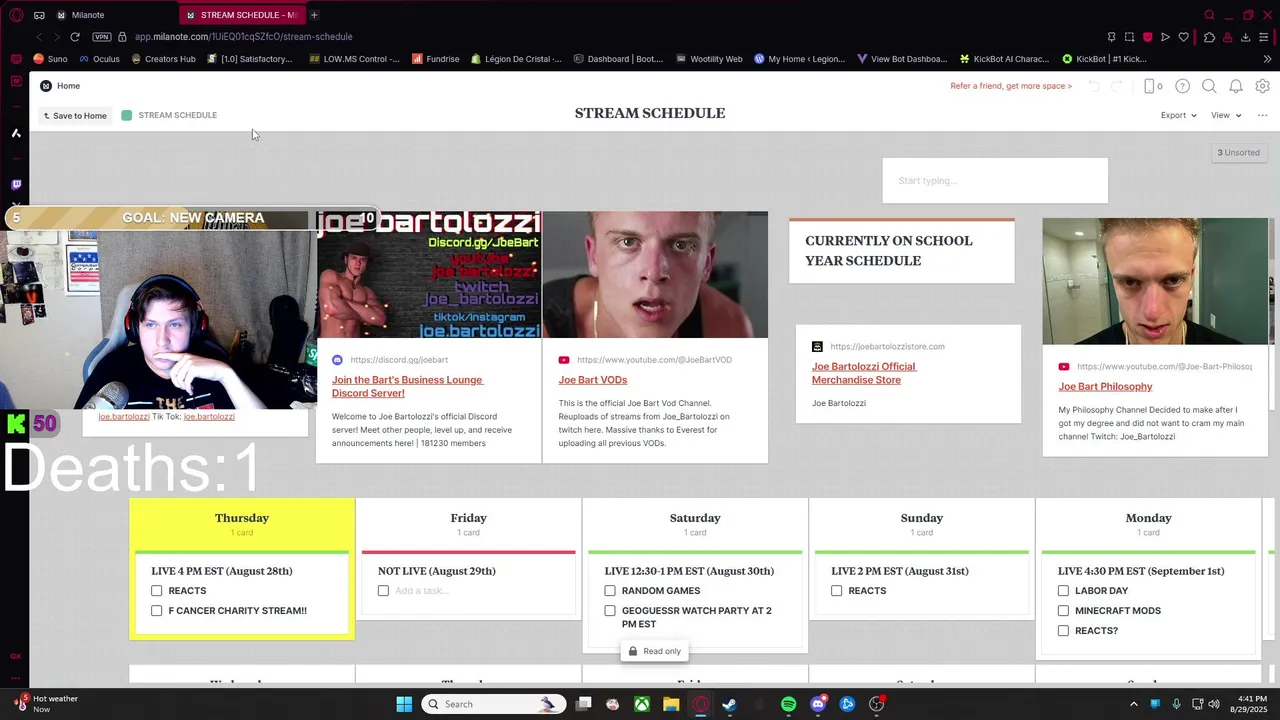Check the Friday empty task checkbox
This screenshot has width=1280, height=720.
pyautogui.click(x=383, y=591)
